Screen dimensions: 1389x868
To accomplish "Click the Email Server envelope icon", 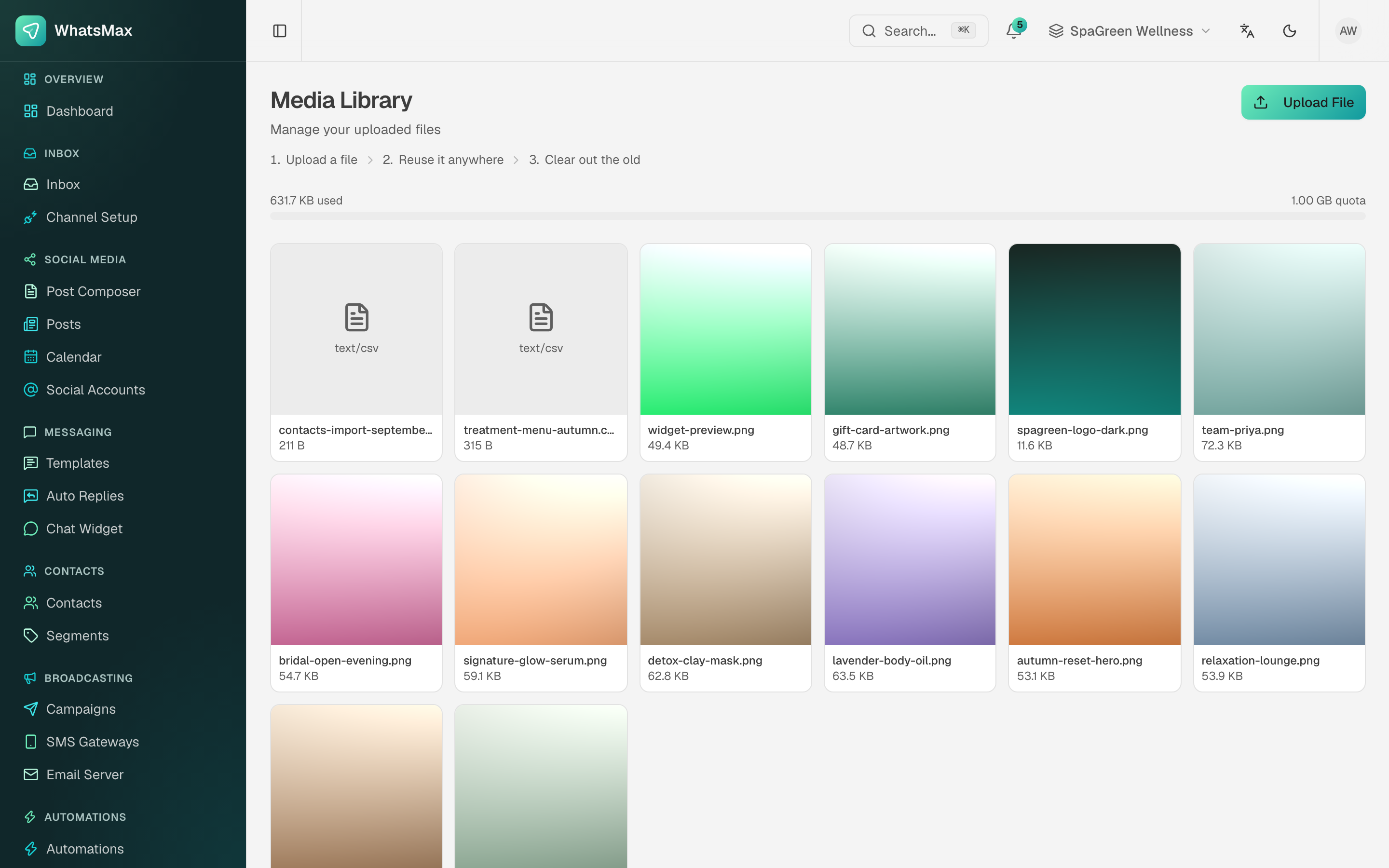I will pos(31,774).
